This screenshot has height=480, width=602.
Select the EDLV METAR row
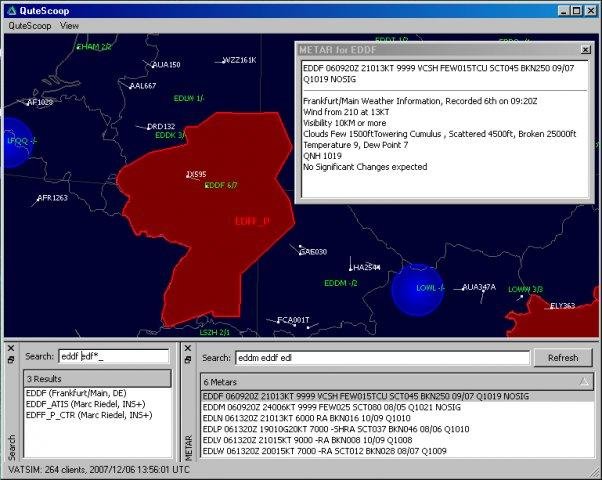(397, 440)
